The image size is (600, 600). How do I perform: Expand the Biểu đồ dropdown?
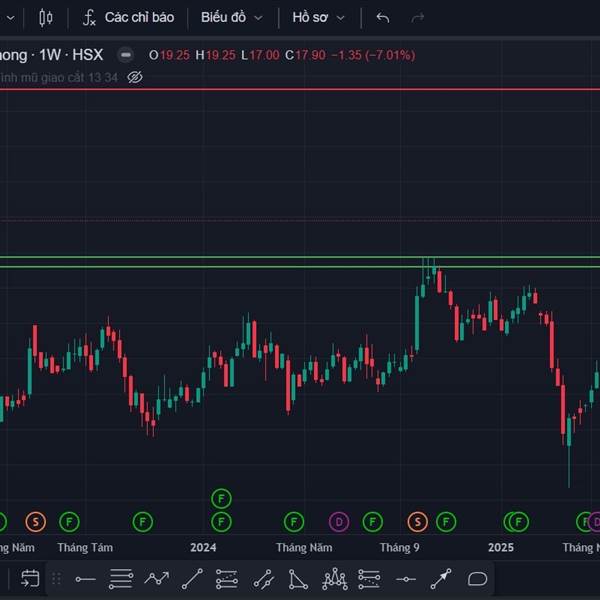pyautogui.click(x=231, y=17)
